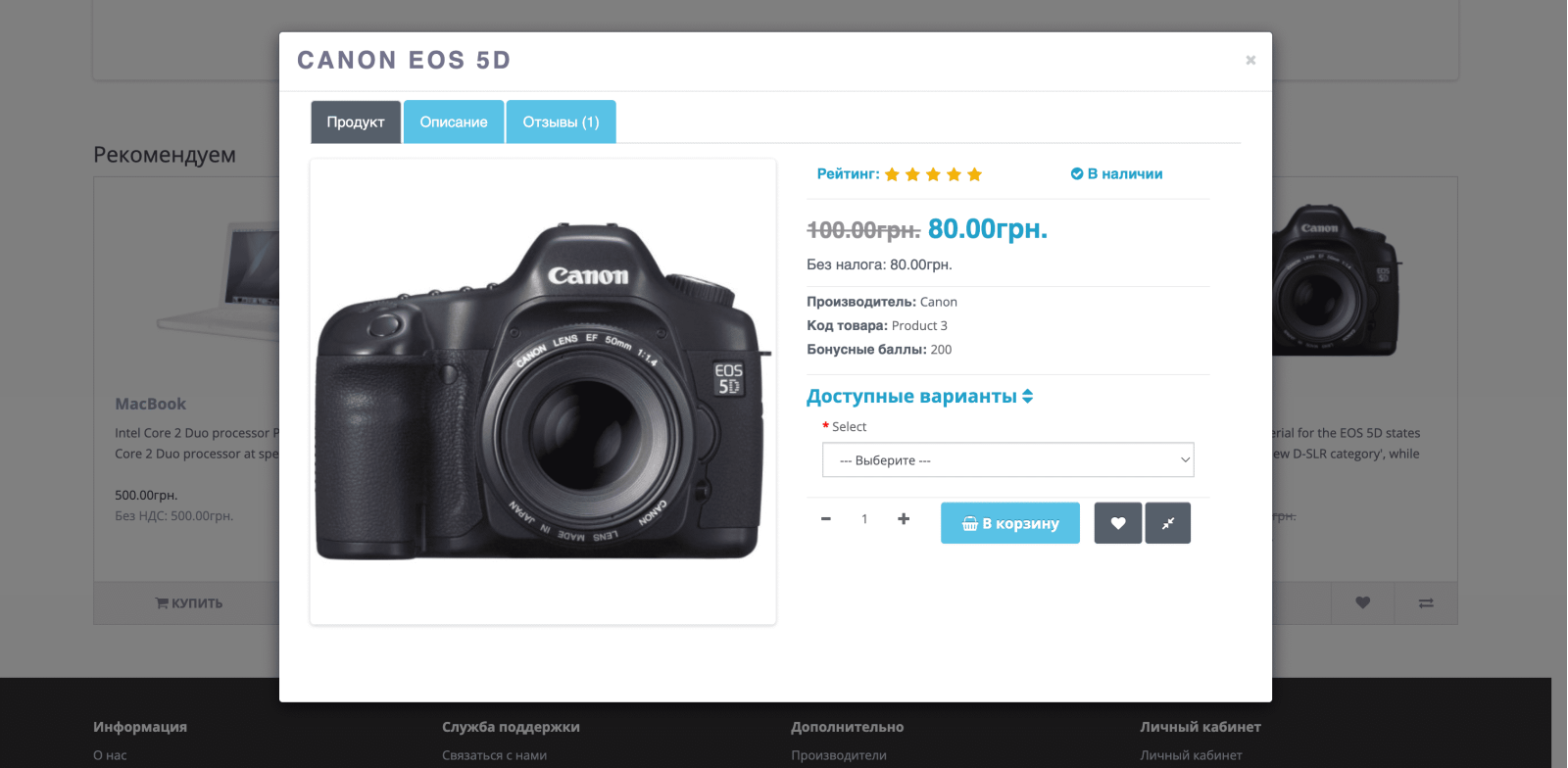Click the Купить button under MacBook
Image resolution: width=1568 pixels, height=768 pixels.
[189, 603]
